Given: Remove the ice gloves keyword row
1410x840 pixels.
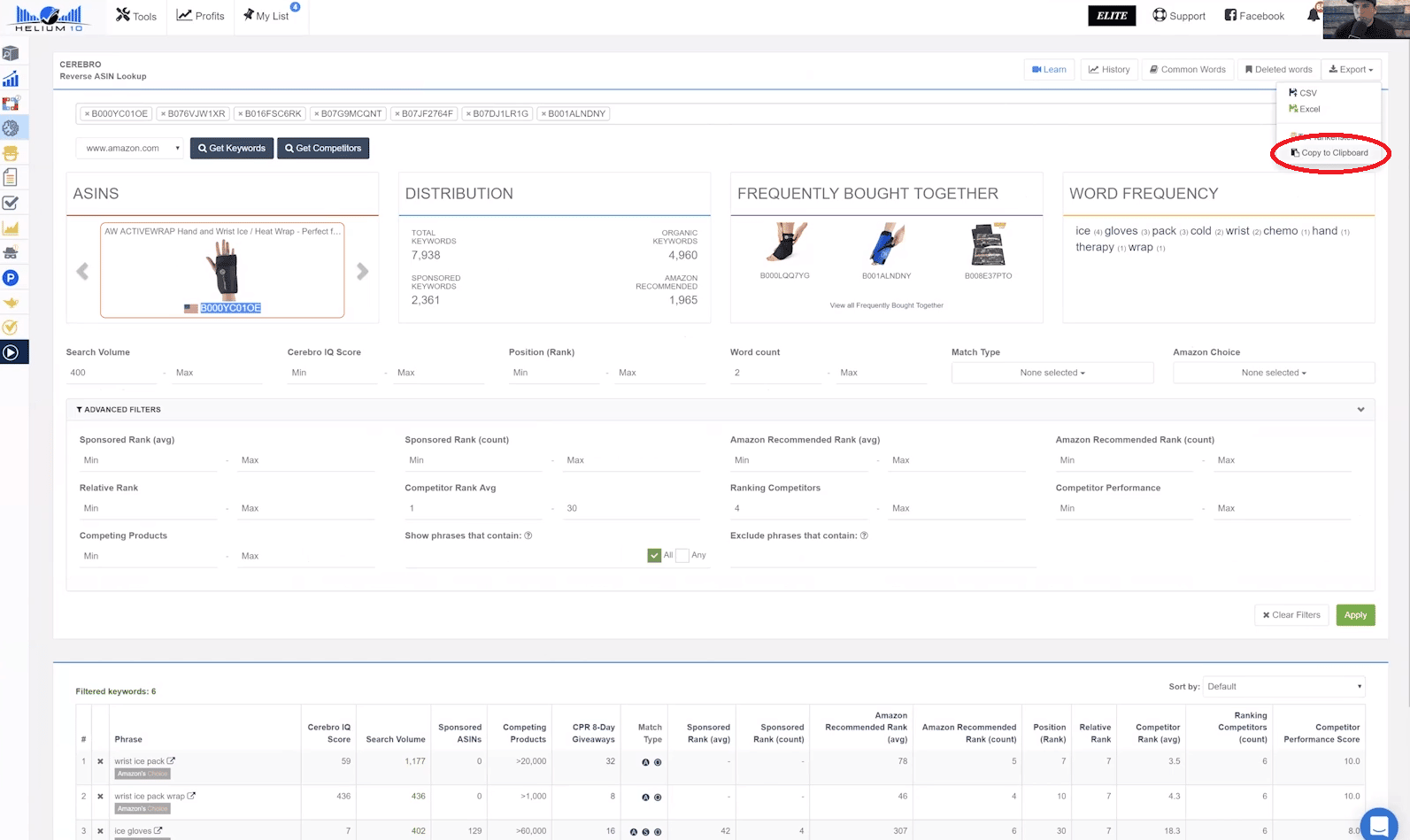Looking at the screenshot, I should click(100, 831).
